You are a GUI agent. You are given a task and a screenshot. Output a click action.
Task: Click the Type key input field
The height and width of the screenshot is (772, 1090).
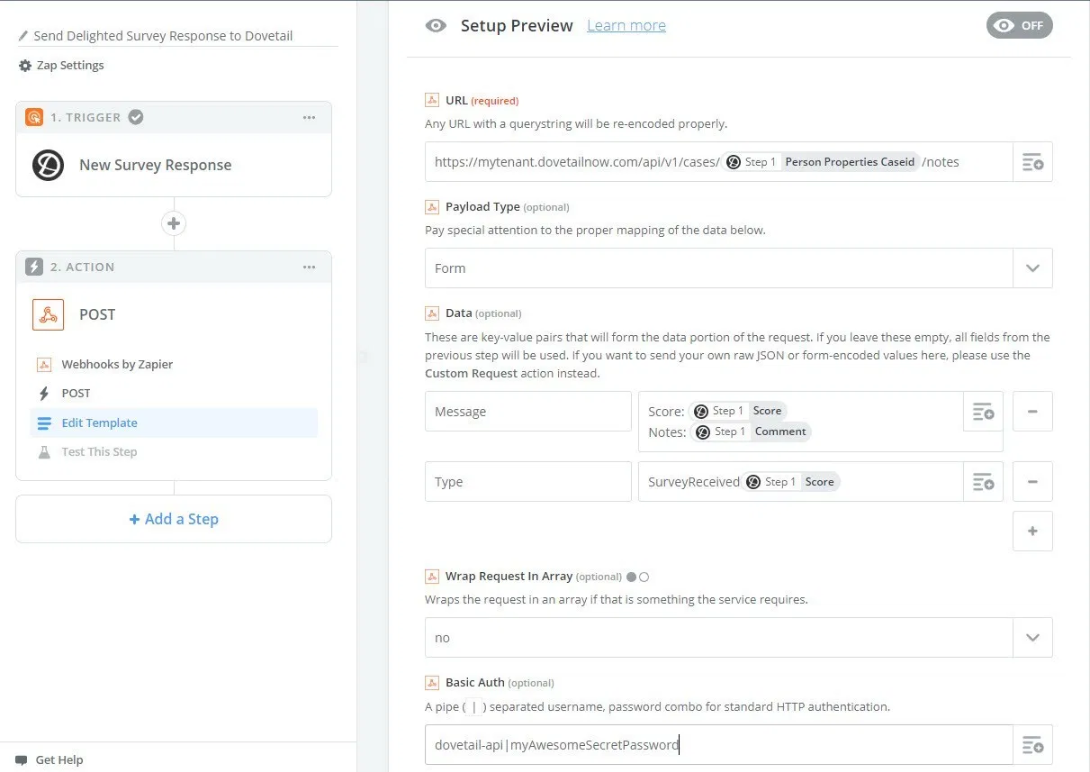click(x=528, y=482)
